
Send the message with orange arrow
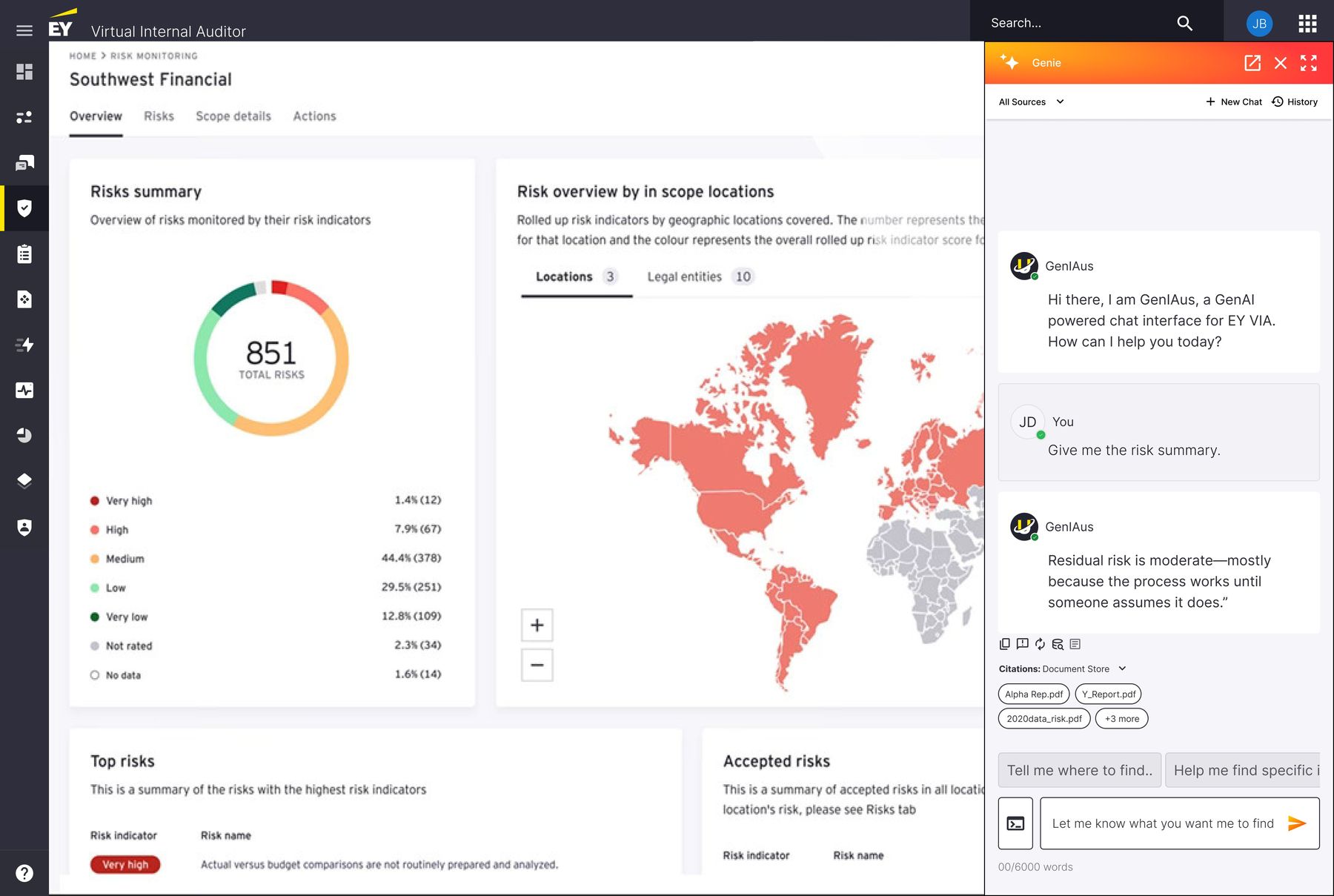point(1296,823)
